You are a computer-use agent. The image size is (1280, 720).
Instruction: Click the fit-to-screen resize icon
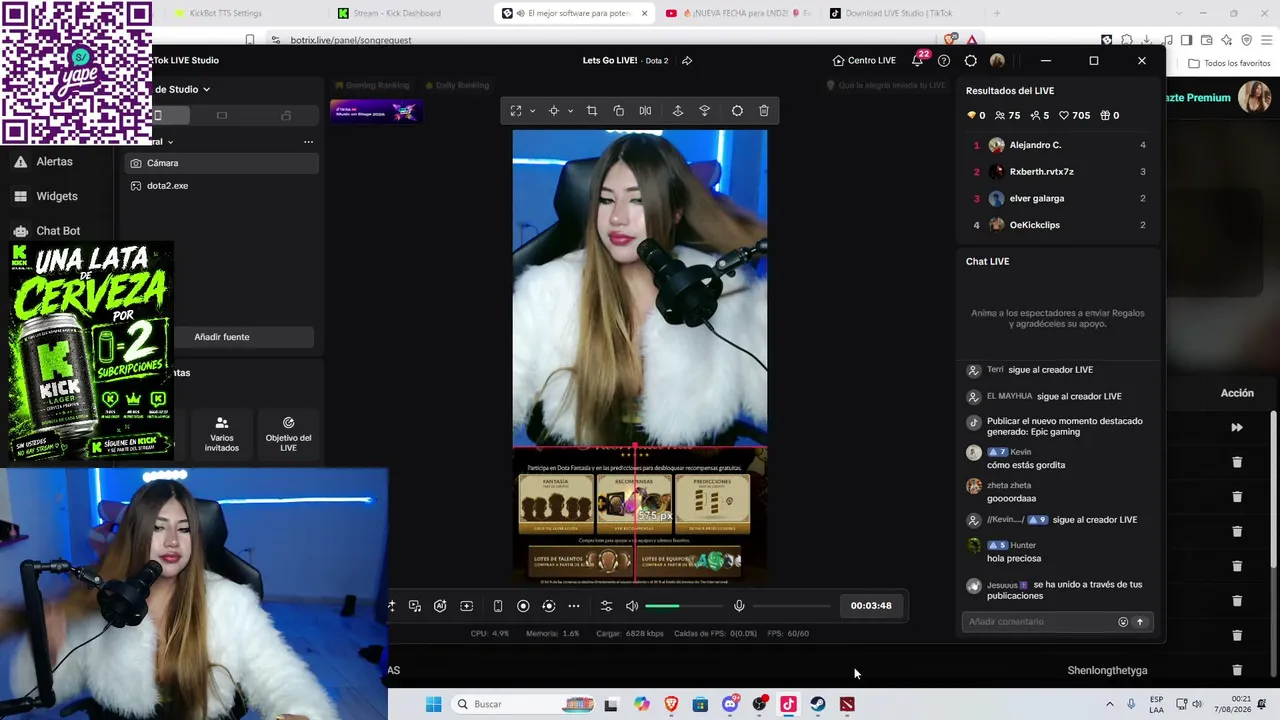[516, 111]
